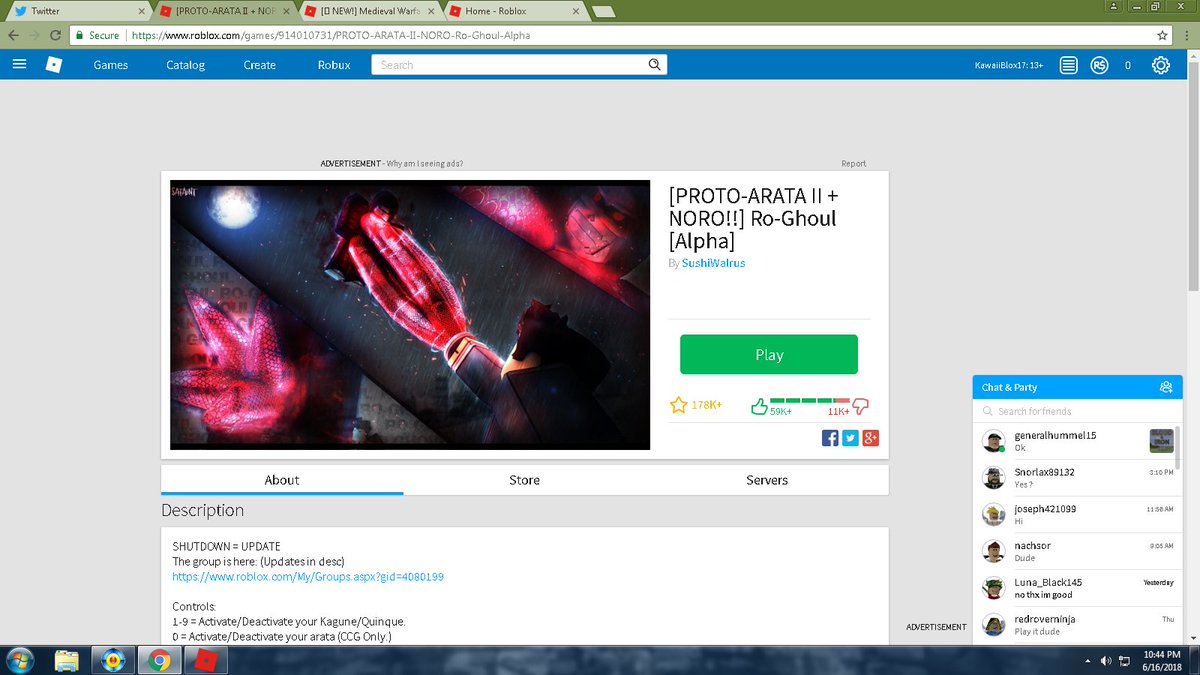Click the Robux currency icon
1200x675 pixels.
click(x=1100, y=65)
